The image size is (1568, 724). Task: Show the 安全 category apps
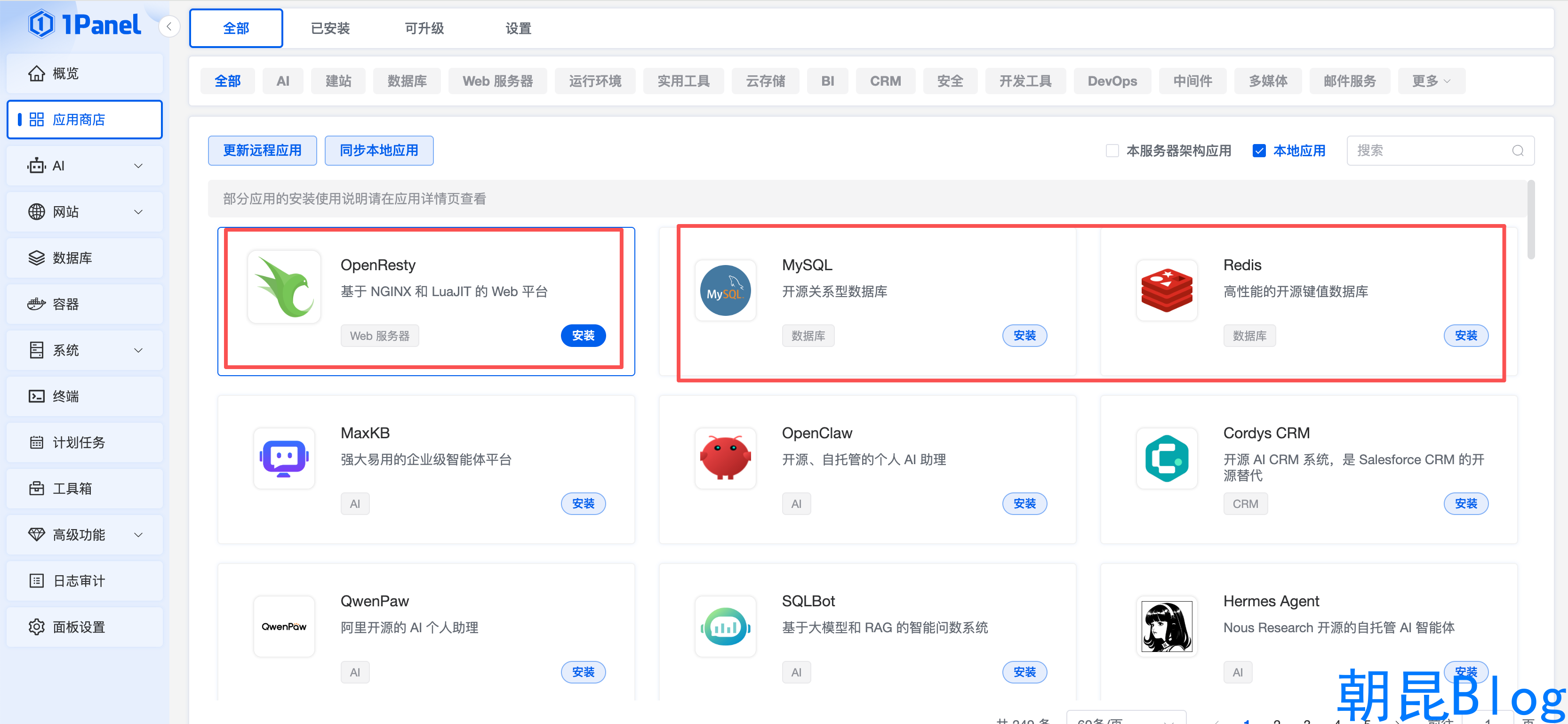[x=950, y=81]
